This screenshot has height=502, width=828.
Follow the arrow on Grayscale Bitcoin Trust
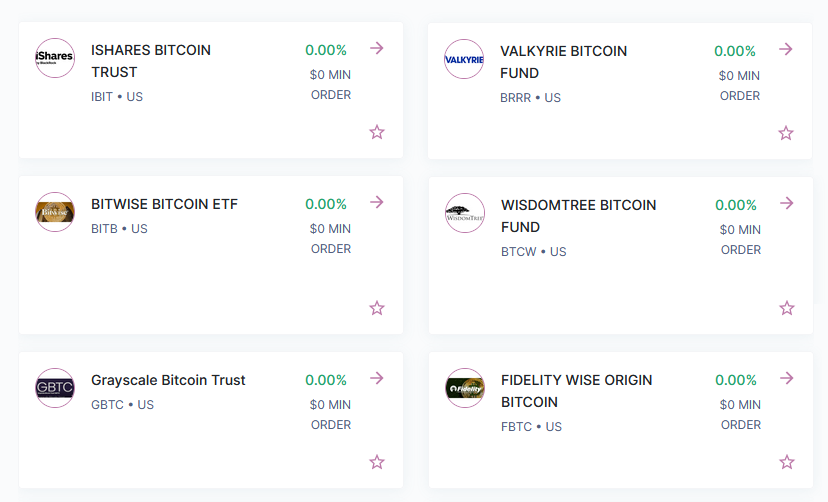click(x=377, y=378)
